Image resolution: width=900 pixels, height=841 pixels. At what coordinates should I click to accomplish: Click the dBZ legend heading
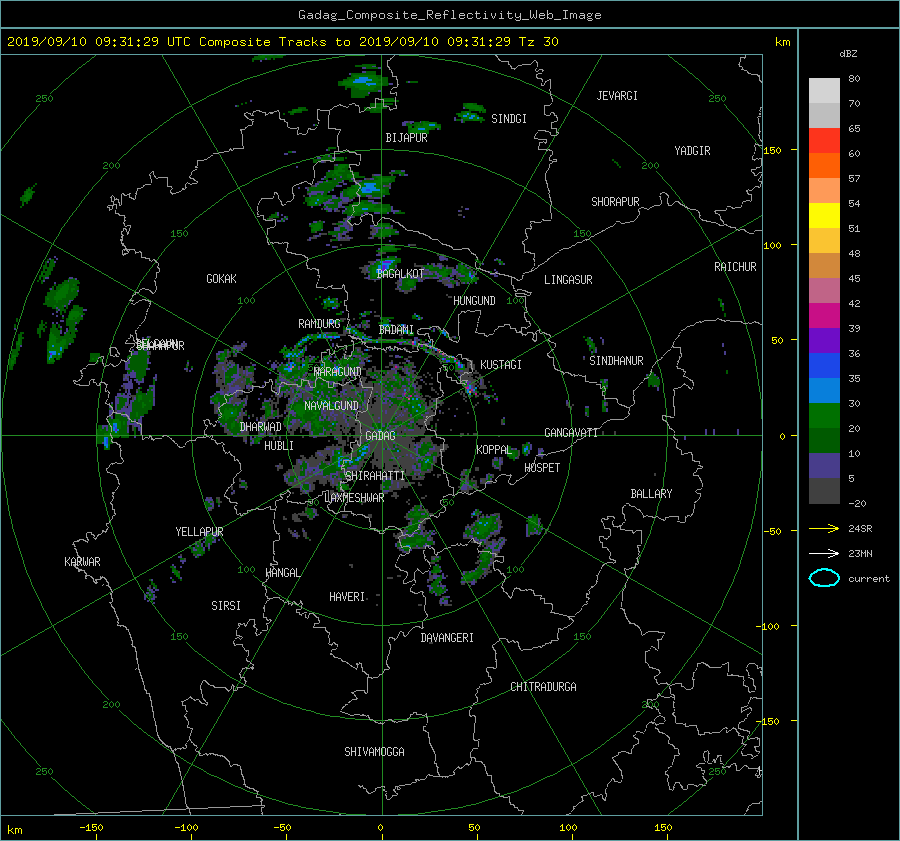(848, 54)
